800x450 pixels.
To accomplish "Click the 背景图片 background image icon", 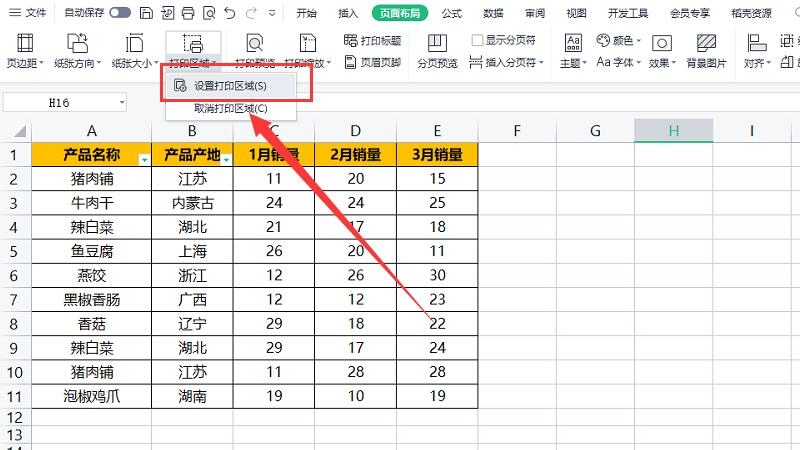I will [707, 43].
